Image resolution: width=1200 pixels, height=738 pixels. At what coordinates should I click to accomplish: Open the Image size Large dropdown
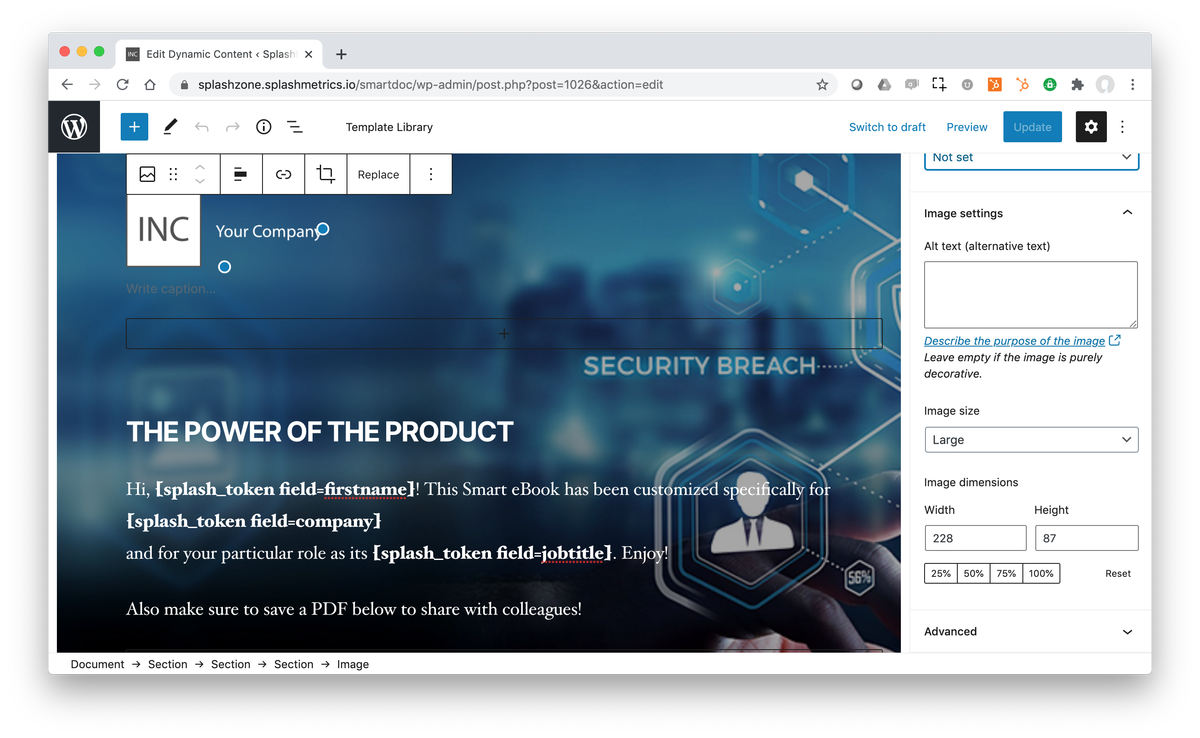(x=1031, y=439)
